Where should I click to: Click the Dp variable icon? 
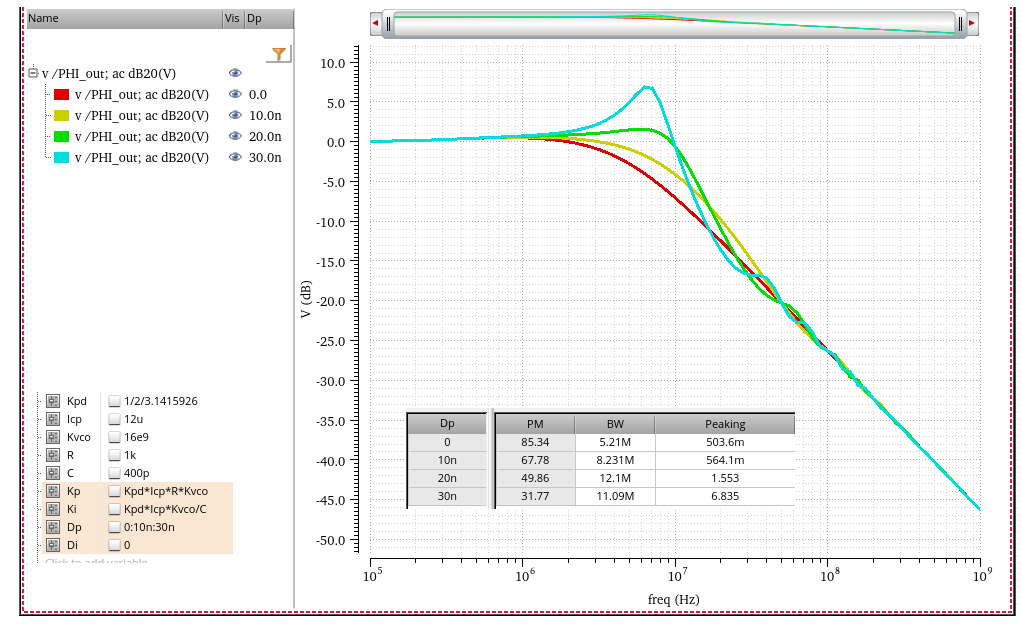(53, 527)
